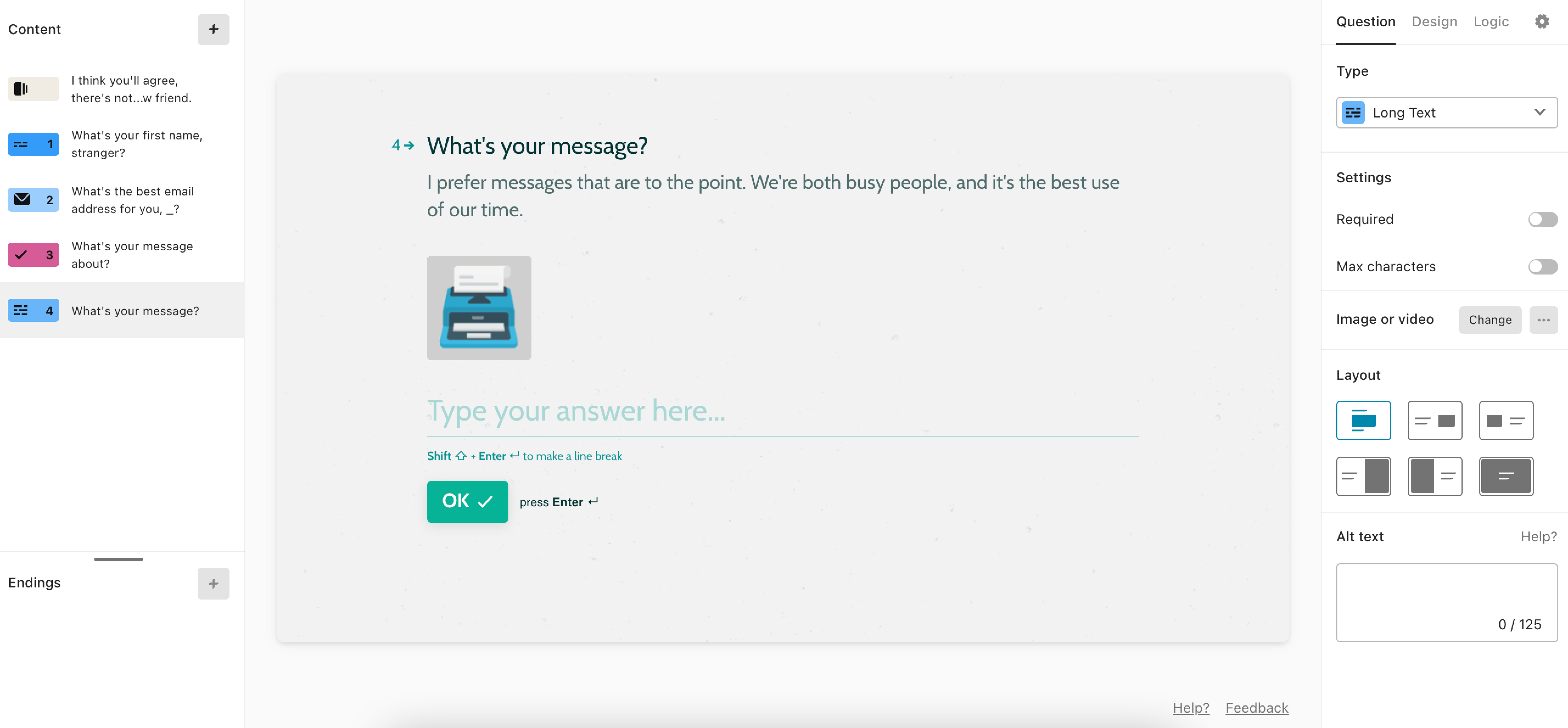Select 'What's your message about?' item
1568x728 pixels.
[x=122, y=255]
